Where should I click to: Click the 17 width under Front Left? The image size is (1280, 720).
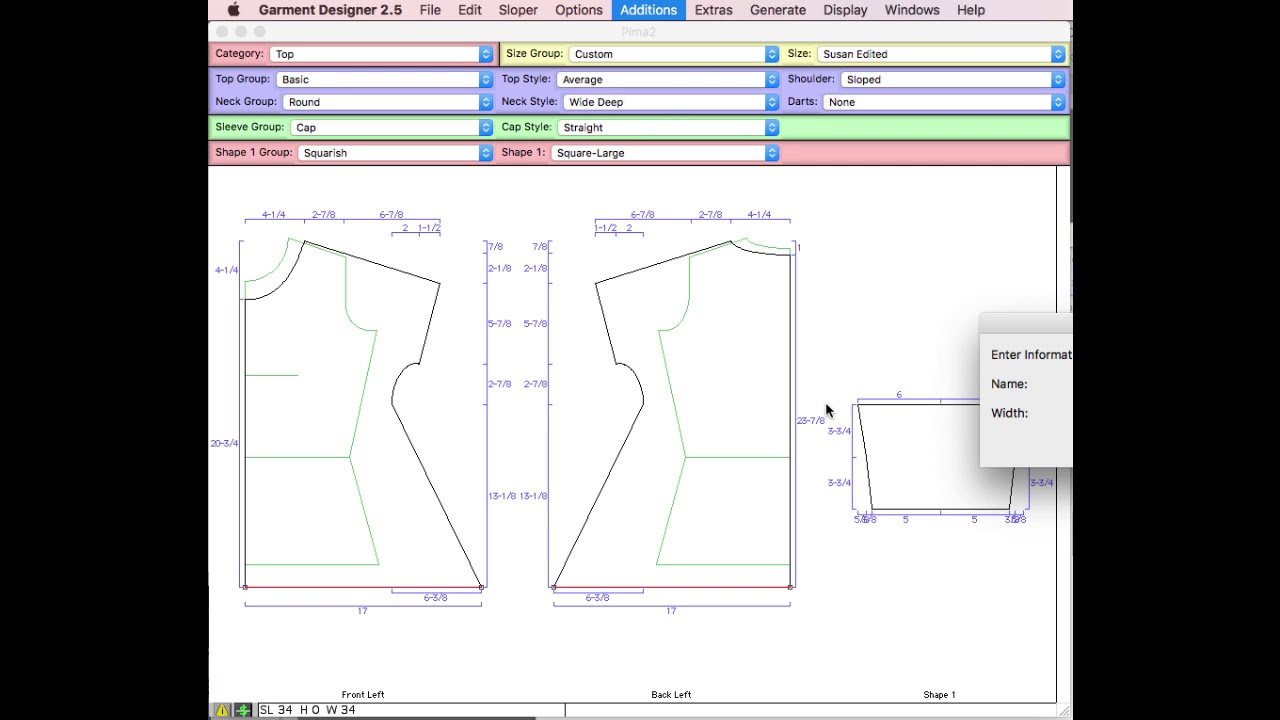[x=362, y=611]
